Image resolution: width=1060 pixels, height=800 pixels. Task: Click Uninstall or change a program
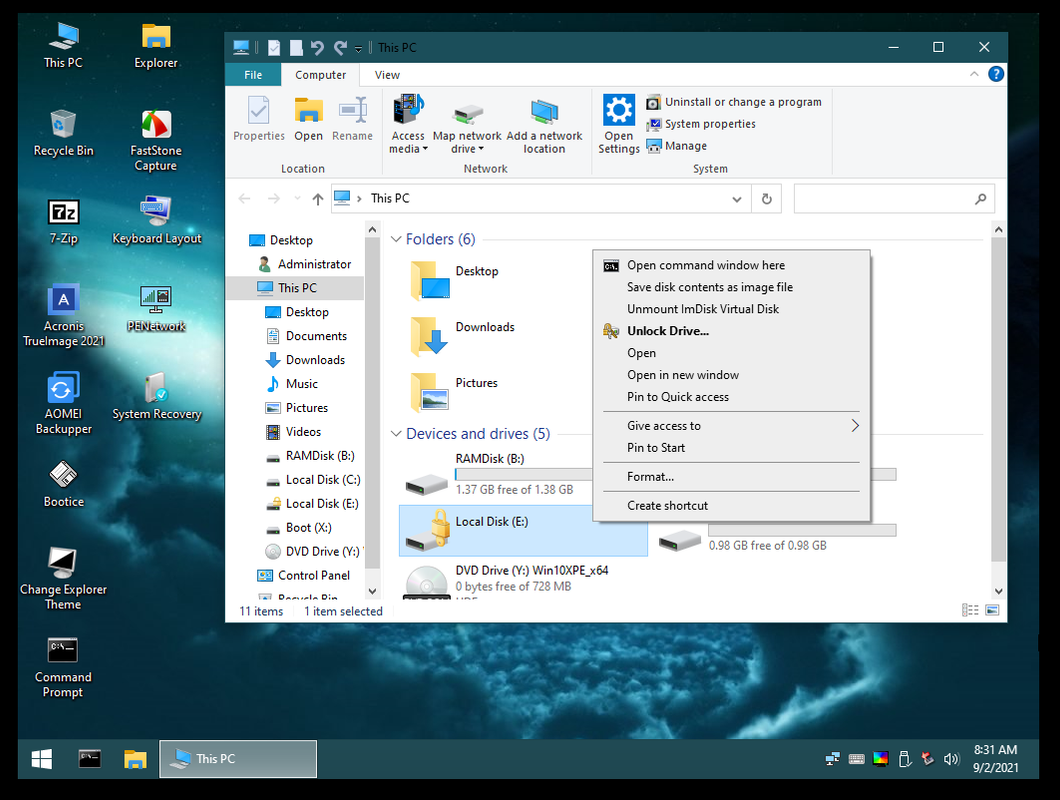click(734, 102)
